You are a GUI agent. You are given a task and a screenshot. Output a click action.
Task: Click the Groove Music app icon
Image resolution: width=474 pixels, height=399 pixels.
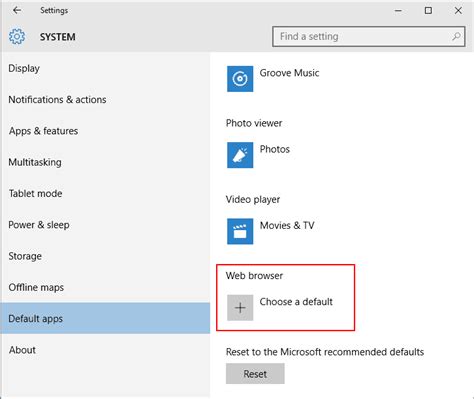240,79
